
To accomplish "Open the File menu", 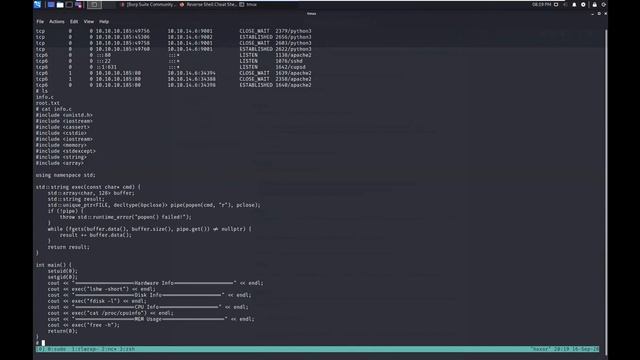I will click(40, 22).
